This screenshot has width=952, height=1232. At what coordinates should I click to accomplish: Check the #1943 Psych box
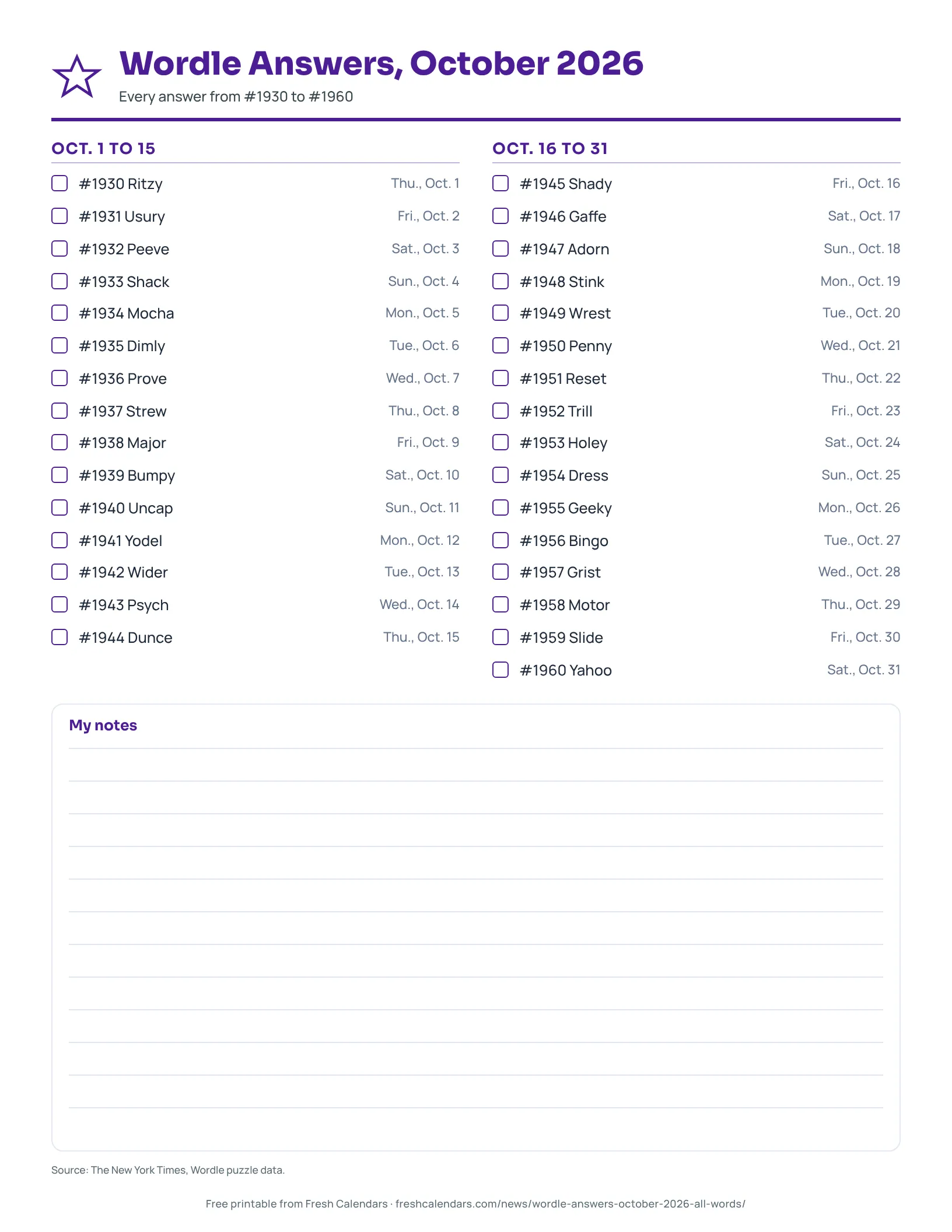(60, 604)
